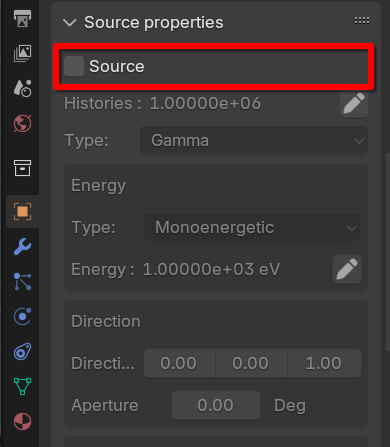Open the Particles properties tab
Viewport: 390px width, 447px height.
coord(22,282)
